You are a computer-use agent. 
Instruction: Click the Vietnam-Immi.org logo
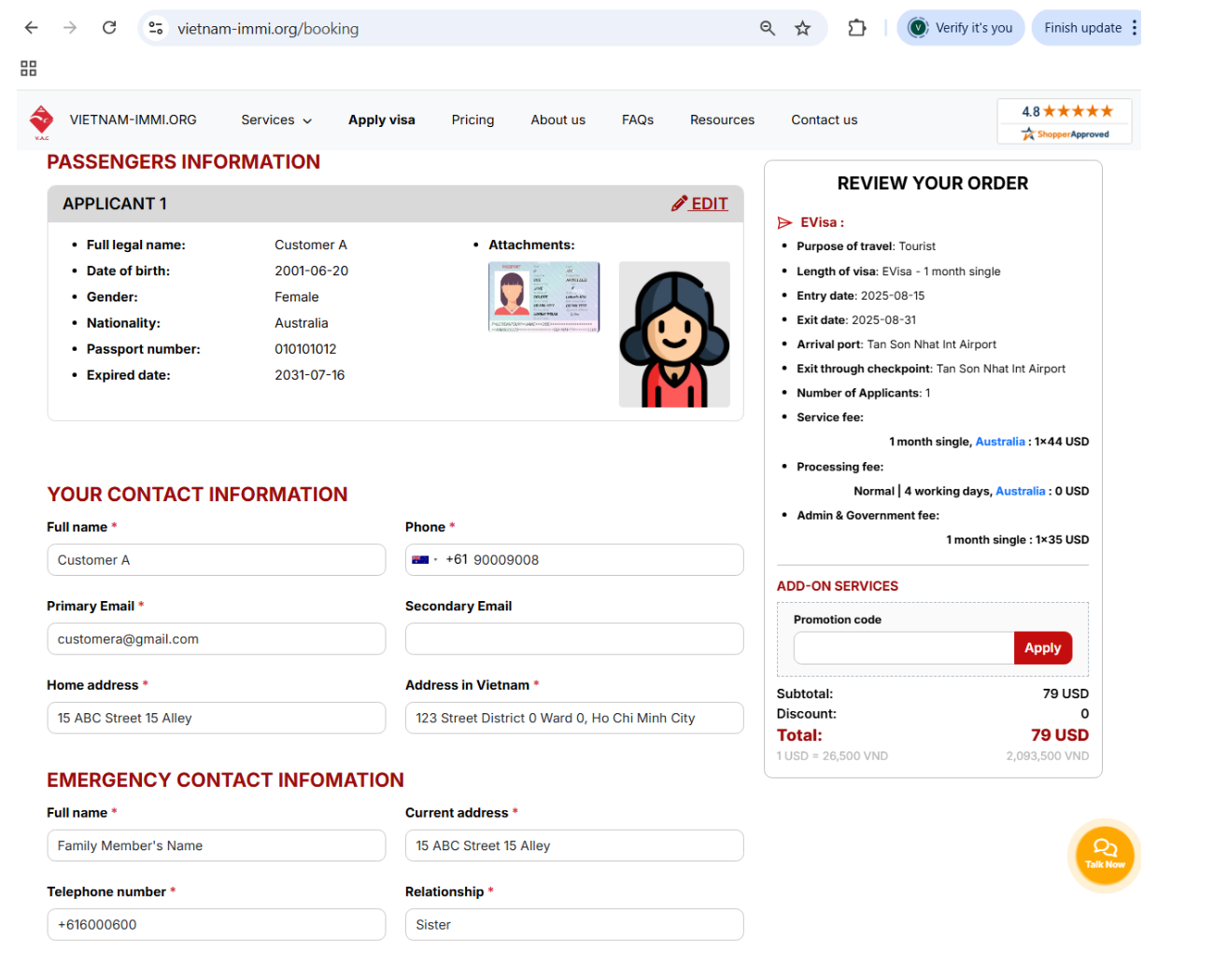coord(42,121)
